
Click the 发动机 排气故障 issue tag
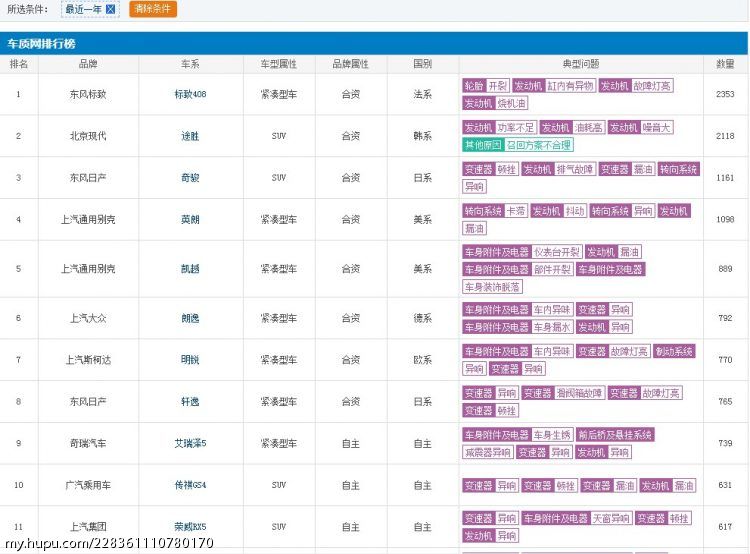[x=558, y=169]
